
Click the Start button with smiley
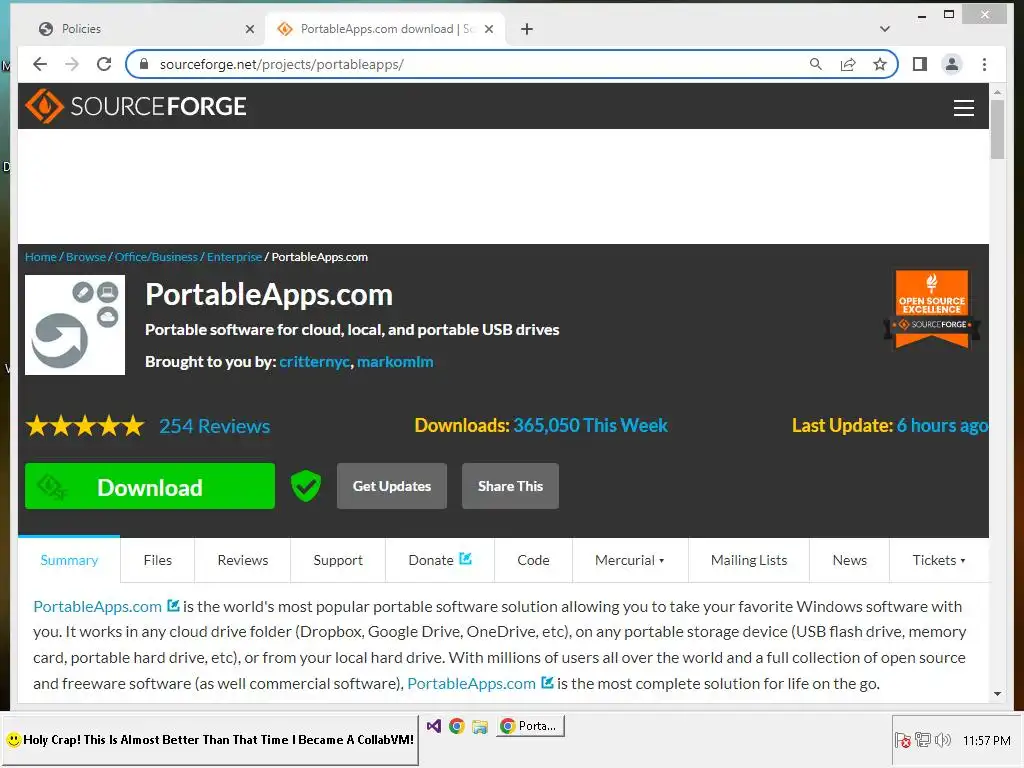click(210, 740)
